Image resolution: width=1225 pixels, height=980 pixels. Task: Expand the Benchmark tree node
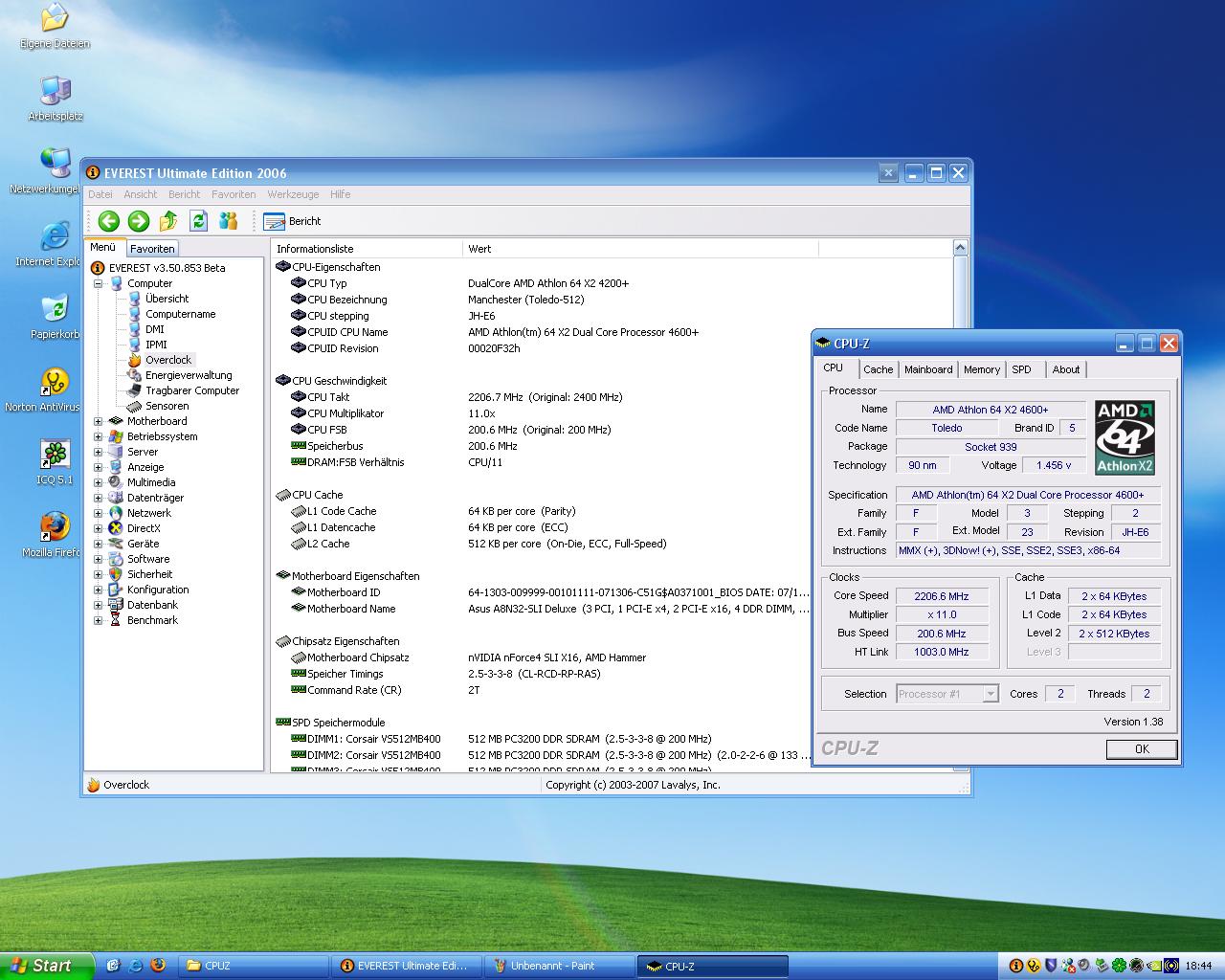click(98, 620)
